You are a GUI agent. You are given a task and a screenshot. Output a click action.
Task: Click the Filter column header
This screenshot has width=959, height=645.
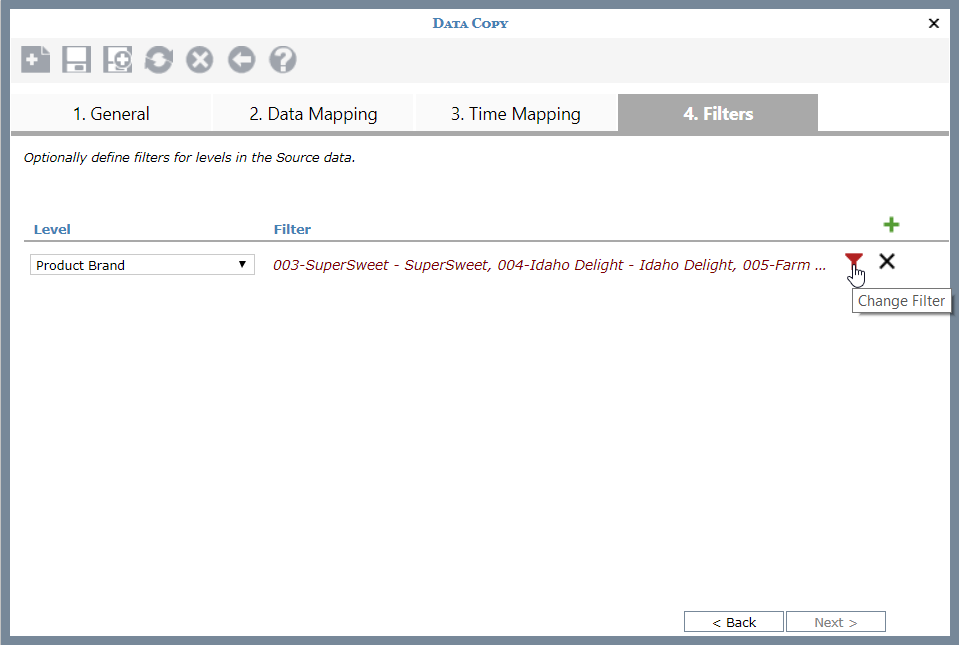click(x=292, y=229)
